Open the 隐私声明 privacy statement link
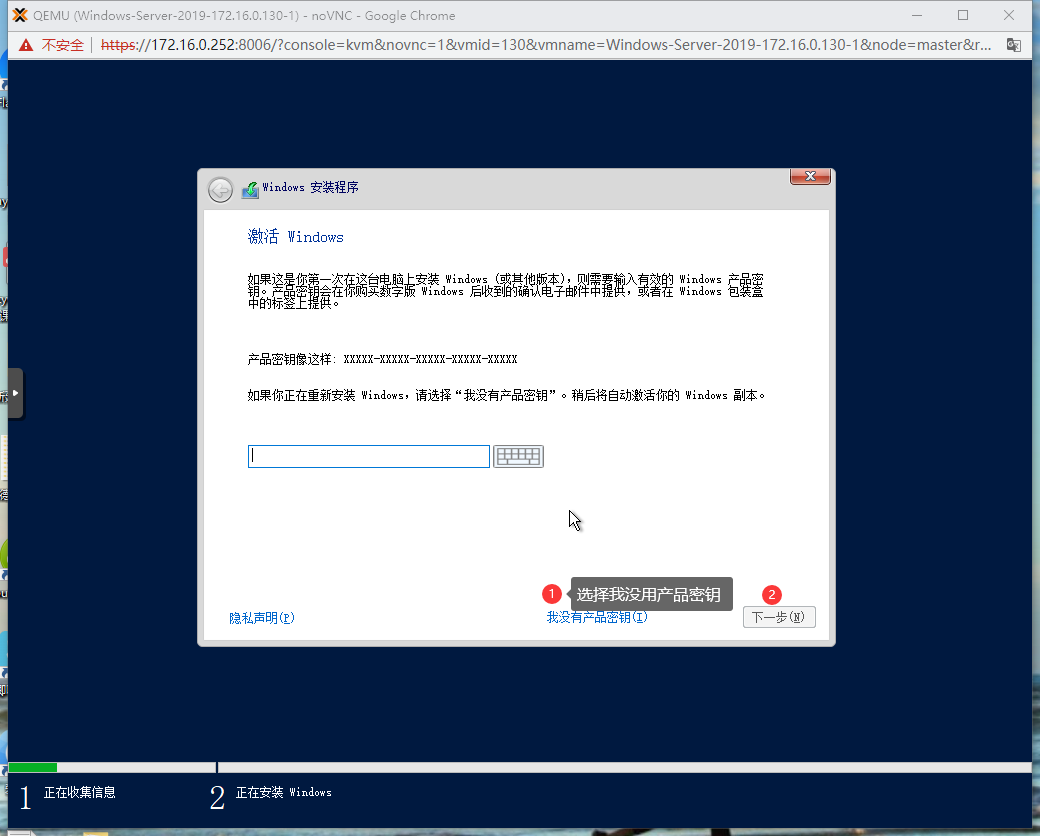 click(262, 618)
